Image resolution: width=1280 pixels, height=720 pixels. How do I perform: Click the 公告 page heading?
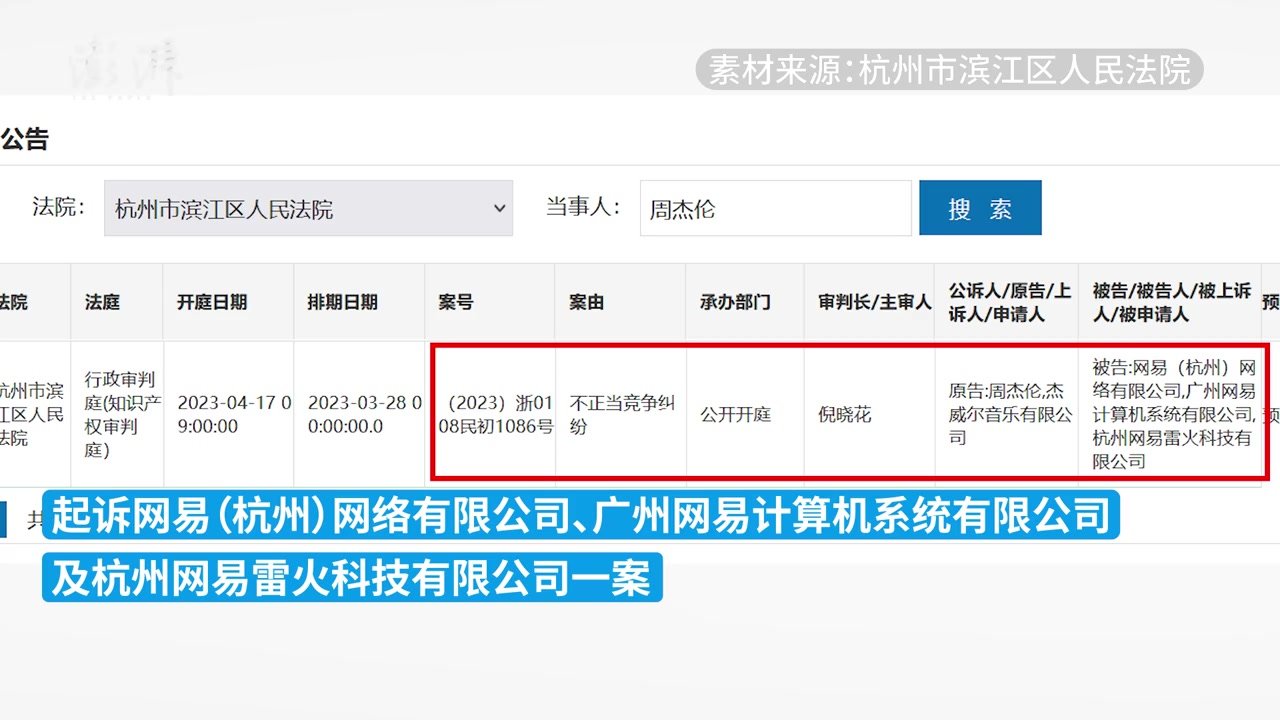click(x=24, y=140)
